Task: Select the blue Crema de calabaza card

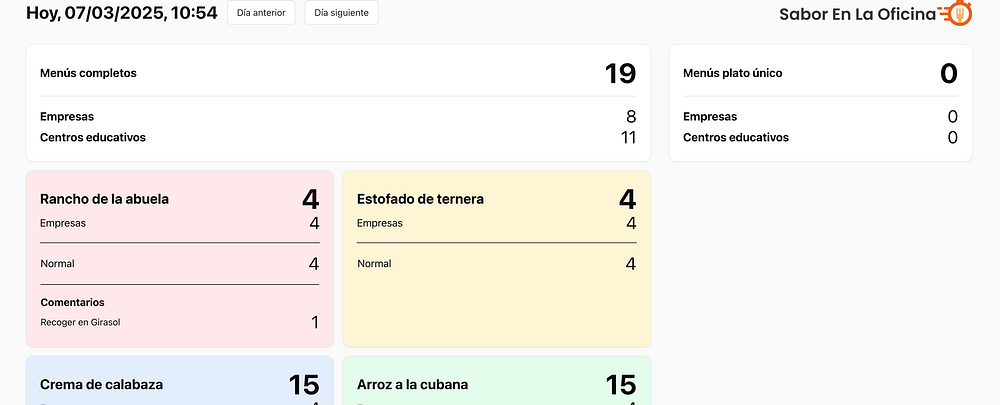Action: pos(180,380)
